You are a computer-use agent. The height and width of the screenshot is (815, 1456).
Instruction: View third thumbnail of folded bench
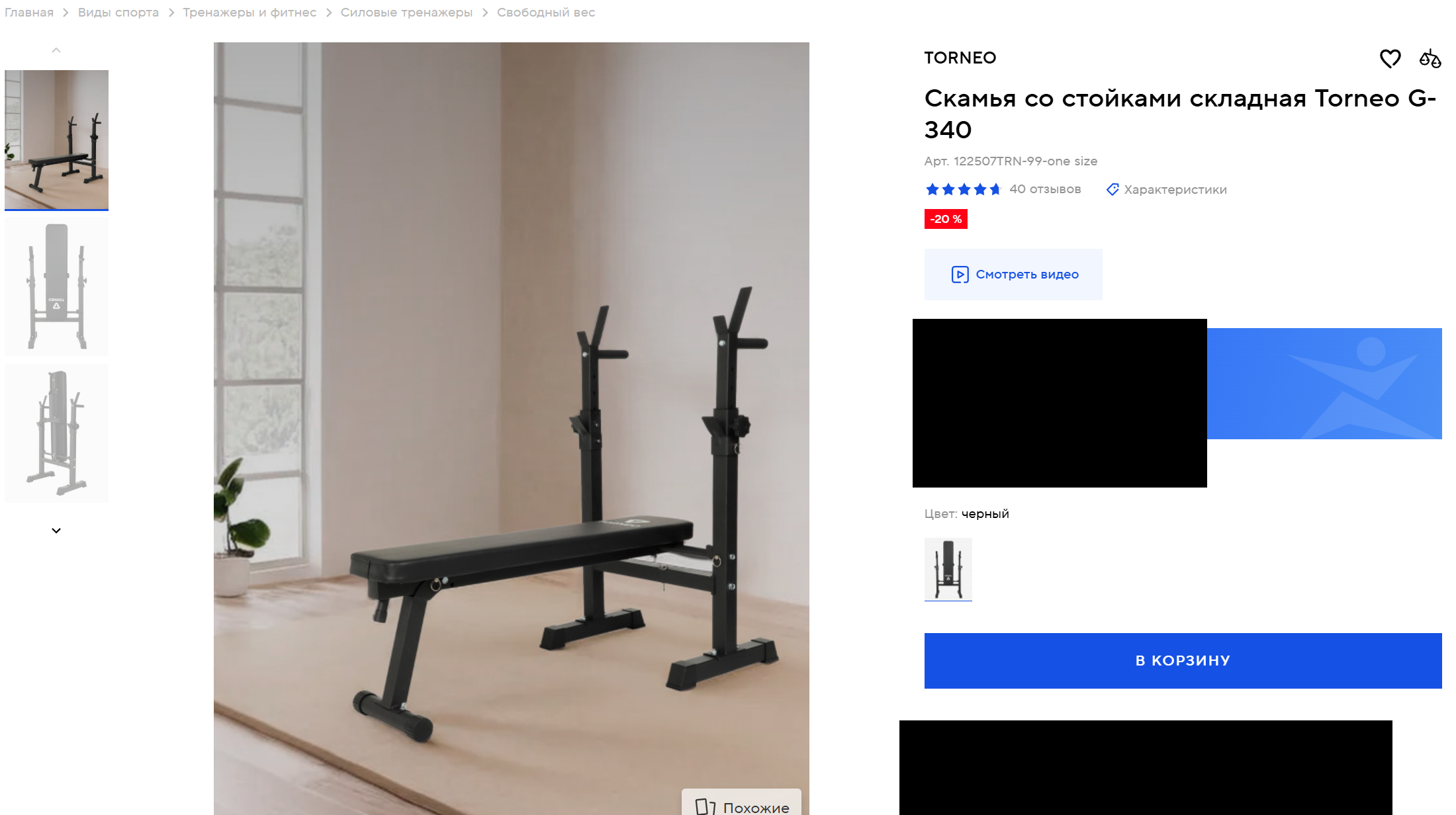click(56, 433)
